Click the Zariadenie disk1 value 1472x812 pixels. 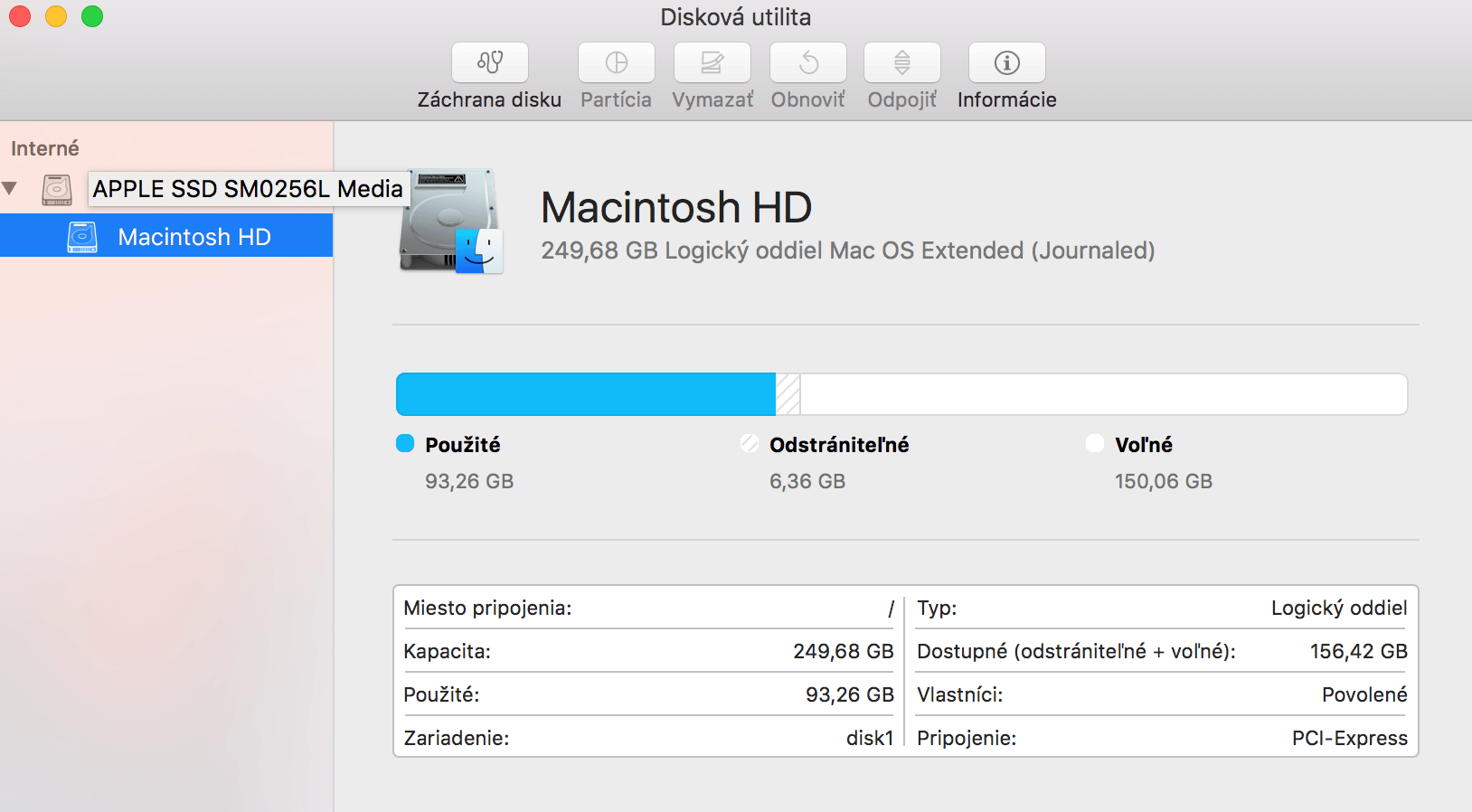tap(870, 738)
